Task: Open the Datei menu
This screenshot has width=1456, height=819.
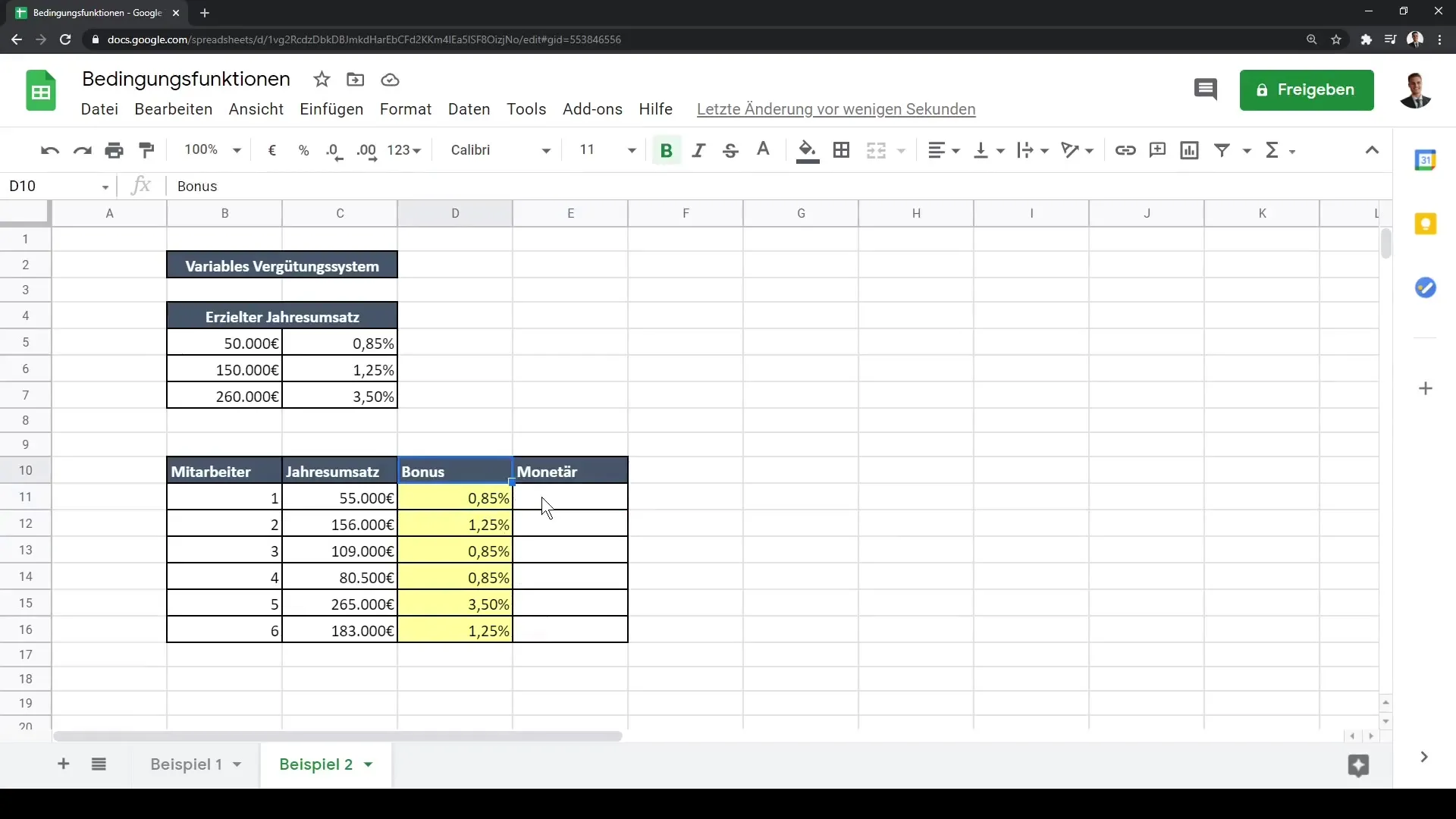Action: tap(99, 109)
